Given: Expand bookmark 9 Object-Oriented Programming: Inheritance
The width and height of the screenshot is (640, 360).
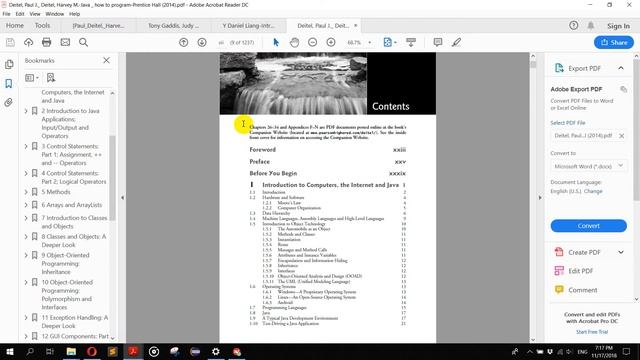Looking at the screenshot, I should pyautogui.click(x=26, y=256).
